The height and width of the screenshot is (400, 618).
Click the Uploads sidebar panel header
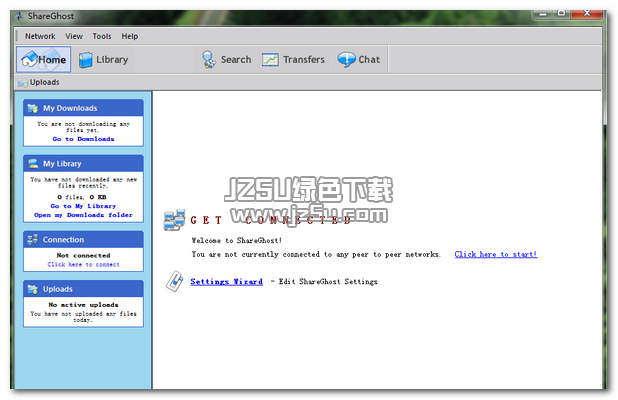tap(83, 289)
